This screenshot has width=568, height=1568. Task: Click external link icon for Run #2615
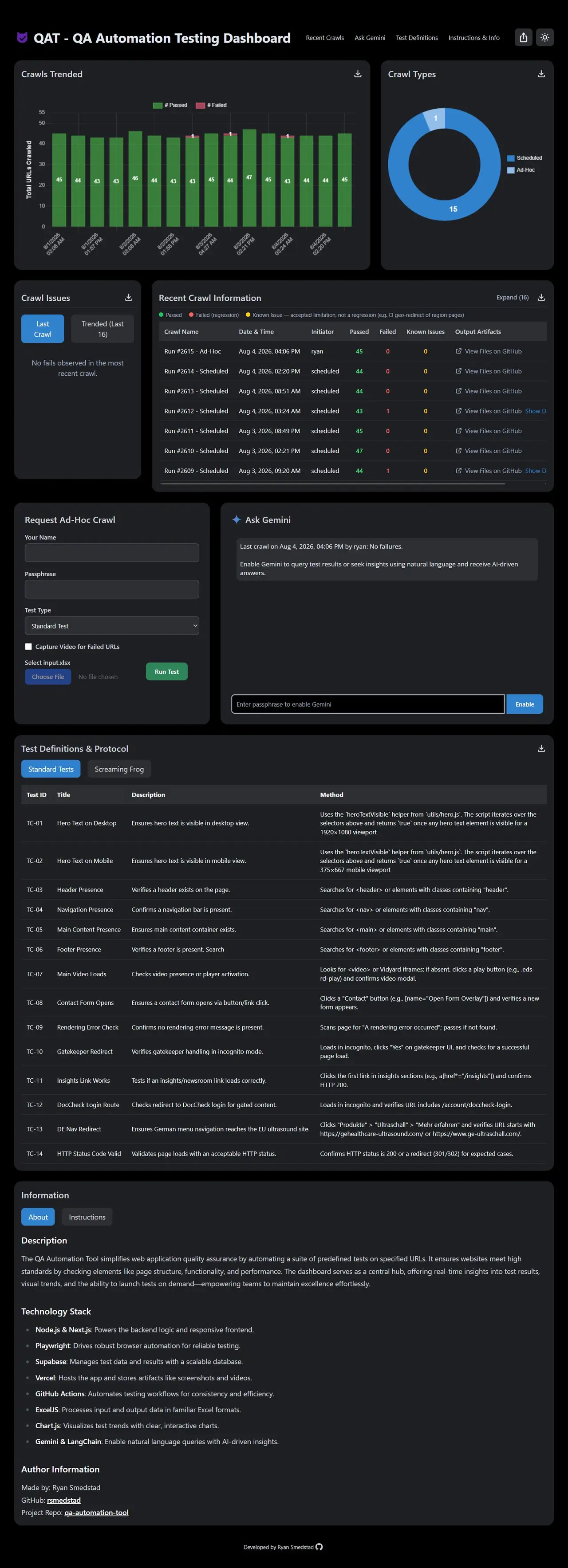pyautogui.click(x=458, y=351)
